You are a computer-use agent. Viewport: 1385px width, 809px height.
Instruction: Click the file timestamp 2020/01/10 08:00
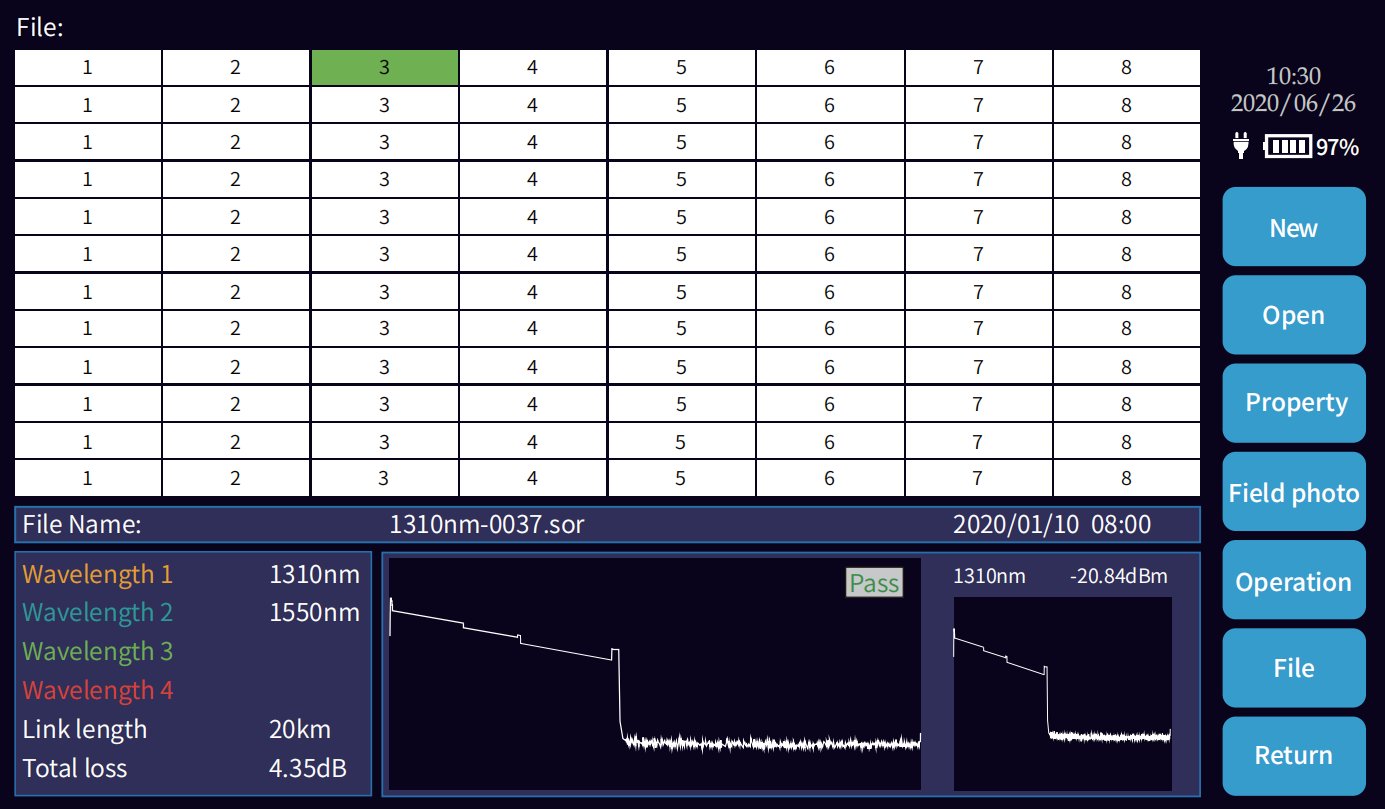pyautogui.click(x=1051, y=524)
